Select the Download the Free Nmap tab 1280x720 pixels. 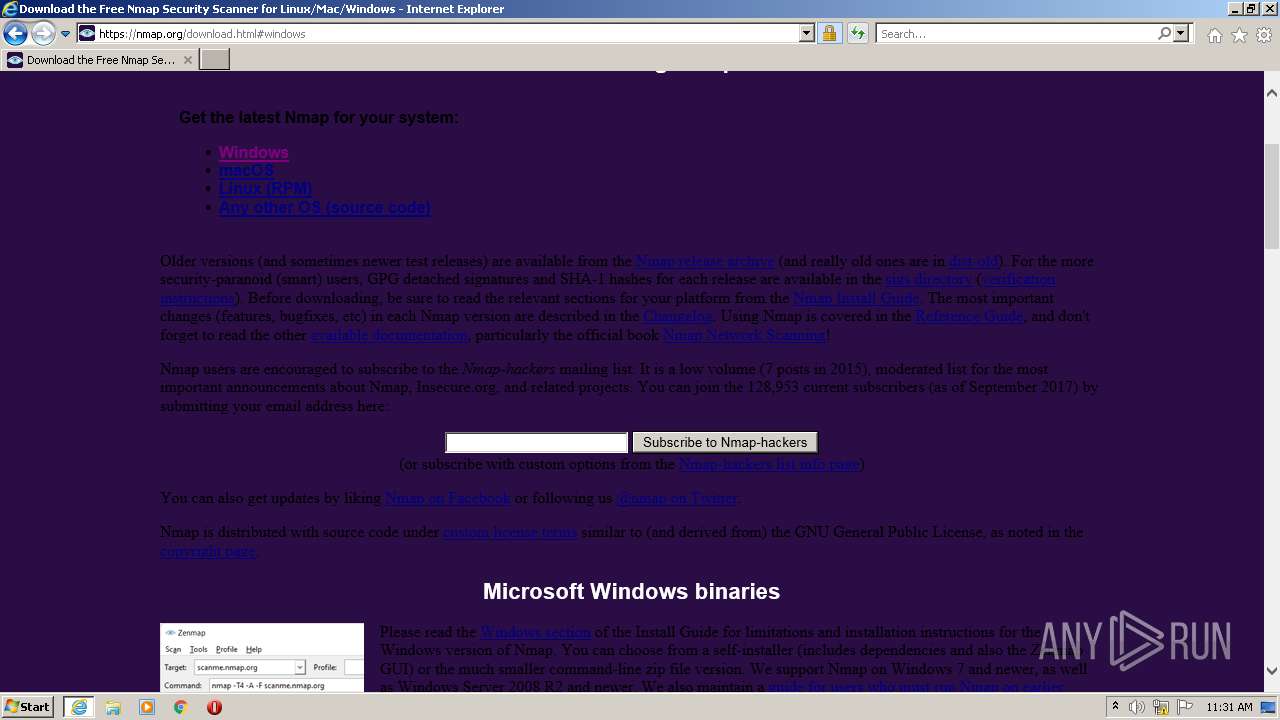[98, 60]
